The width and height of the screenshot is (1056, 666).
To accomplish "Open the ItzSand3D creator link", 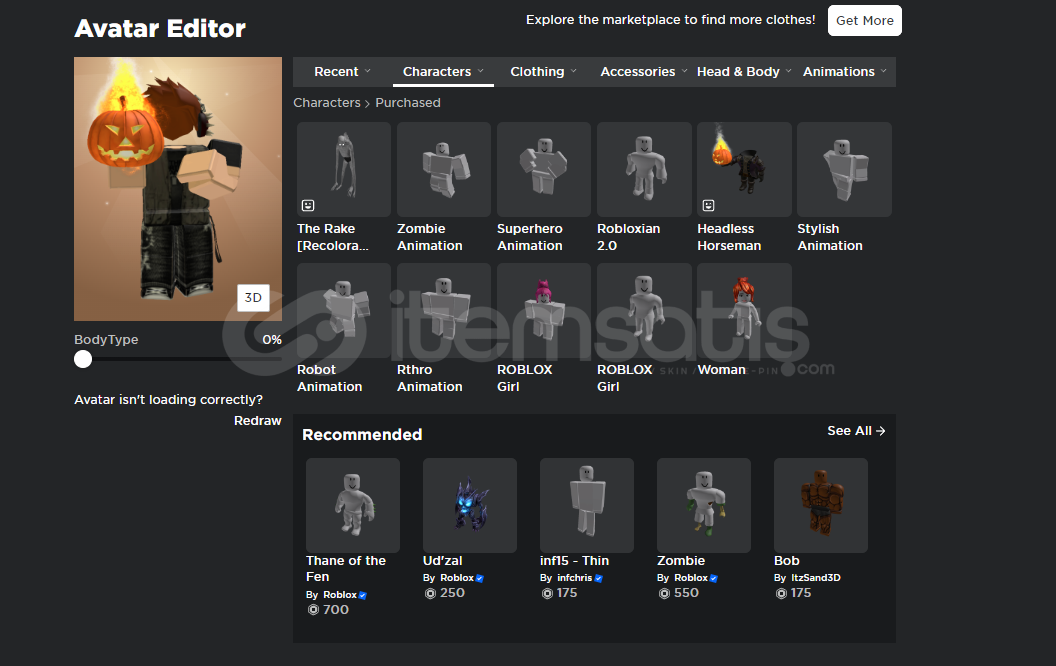I will point(816,578).
